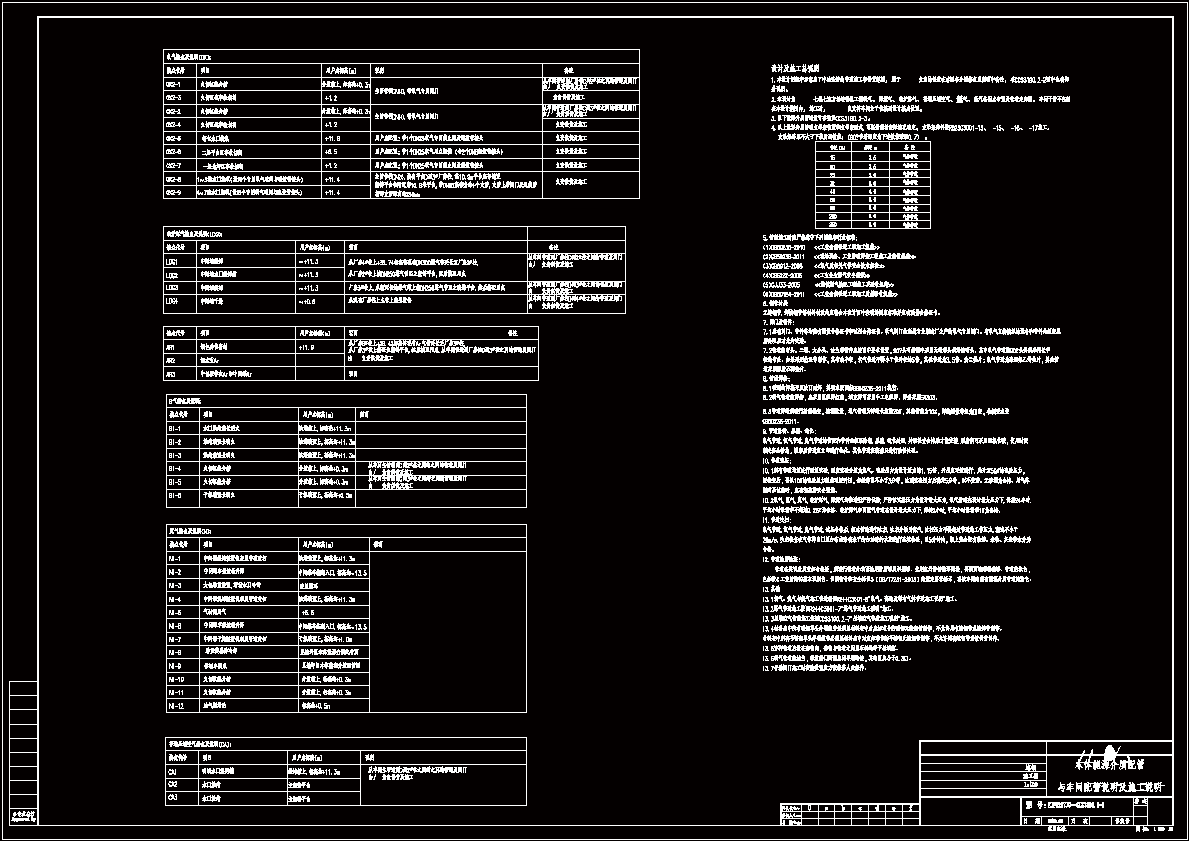
Task: Select the "NI-12" row code cell
Action: [x=183, y=706]
